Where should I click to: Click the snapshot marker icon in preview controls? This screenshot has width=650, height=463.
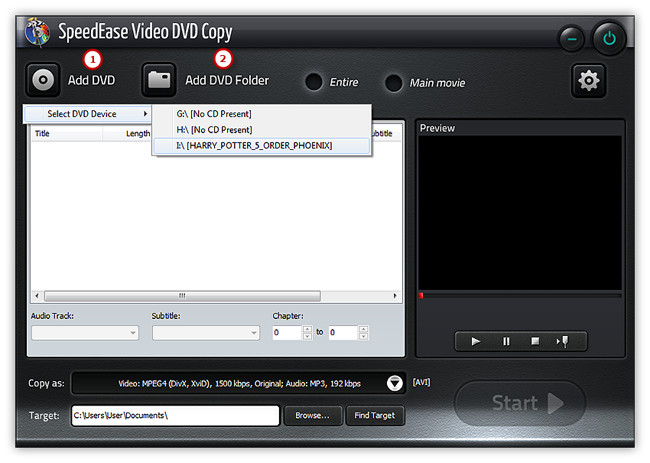tap(563, 341)
